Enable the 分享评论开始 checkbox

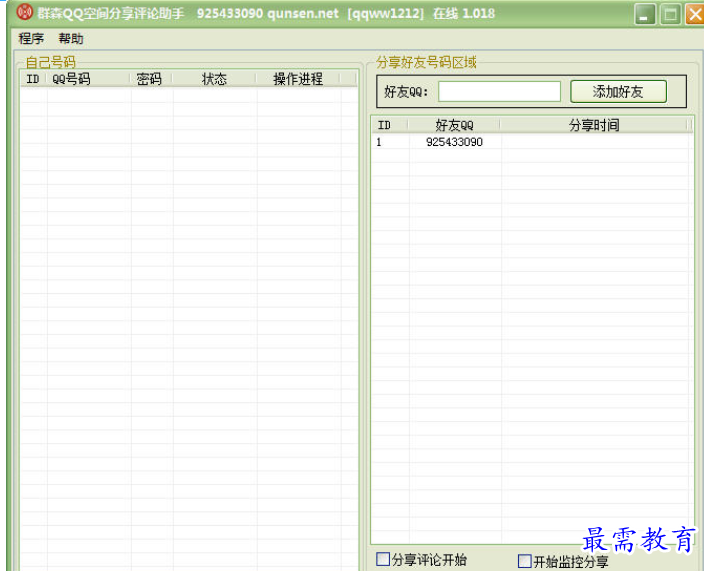(x=383, y=559)
